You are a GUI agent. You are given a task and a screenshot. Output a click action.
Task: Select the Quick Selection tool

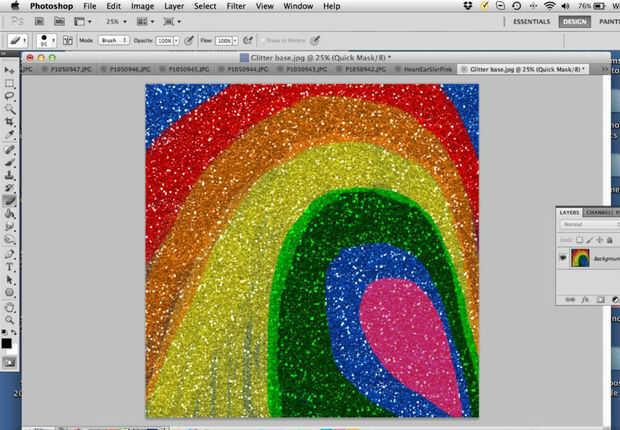[x=9, y=109]
